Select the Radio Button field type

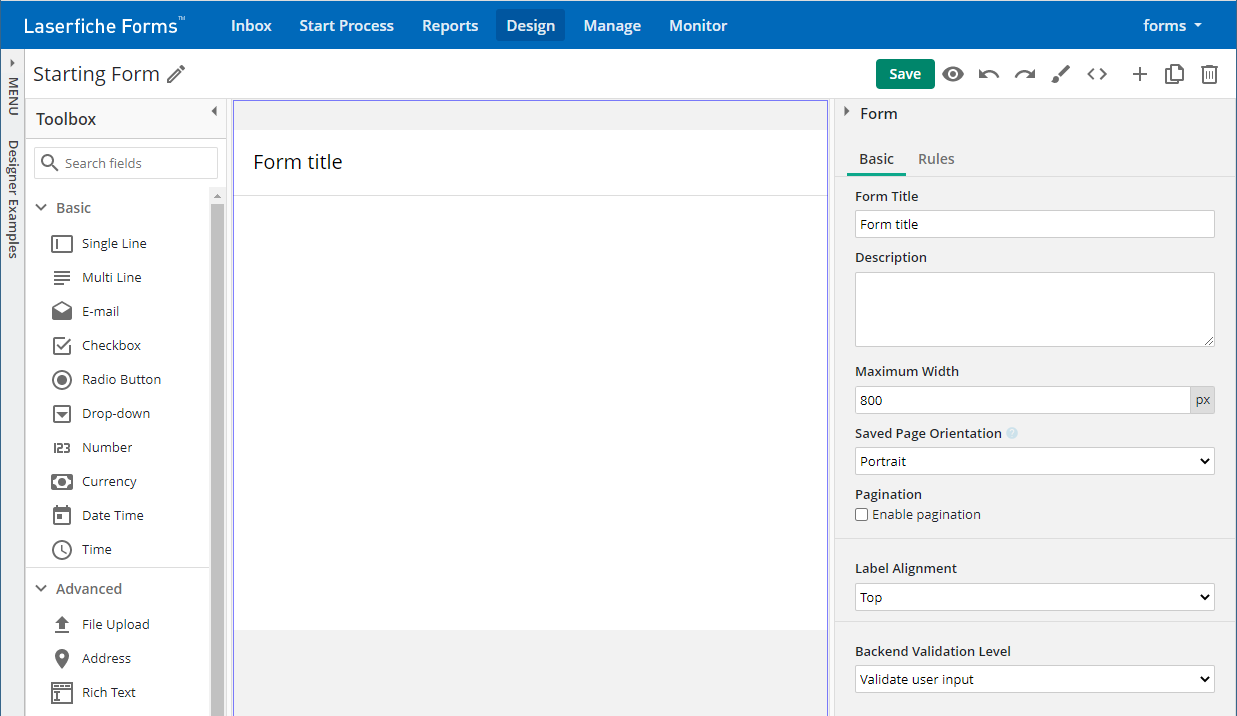click(x=120, y=379)
